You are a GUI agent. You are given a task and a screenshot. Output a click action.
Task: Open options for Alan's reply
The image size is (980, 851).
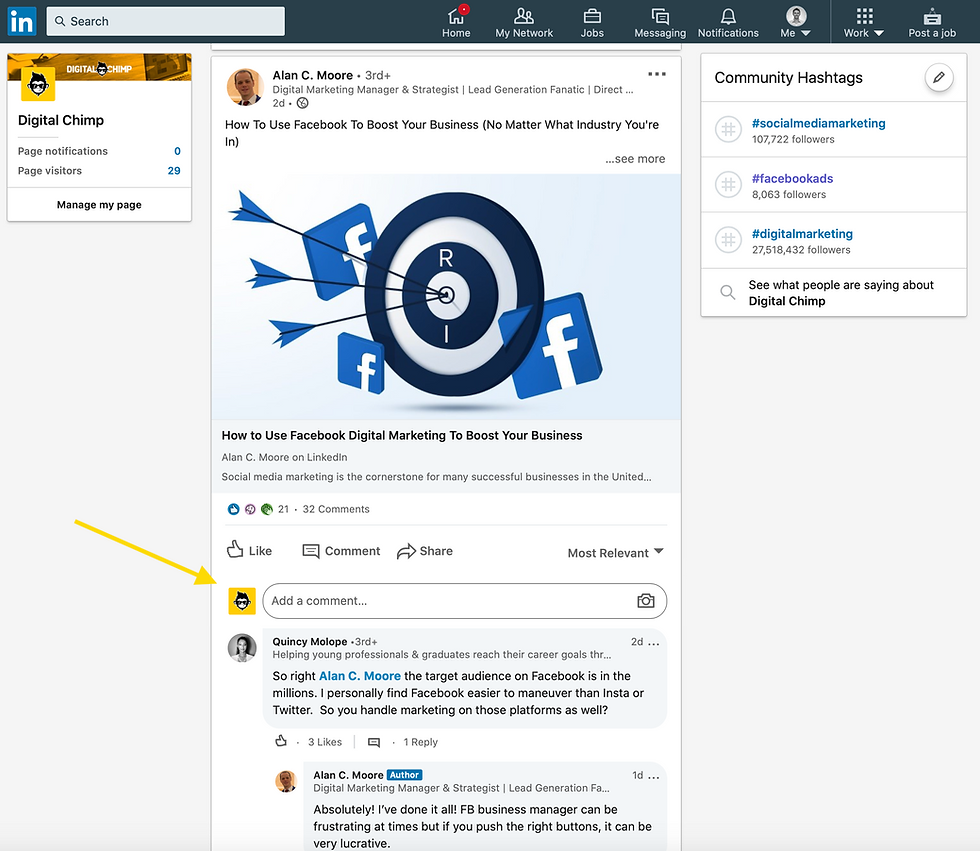click(x=654, y=777)
